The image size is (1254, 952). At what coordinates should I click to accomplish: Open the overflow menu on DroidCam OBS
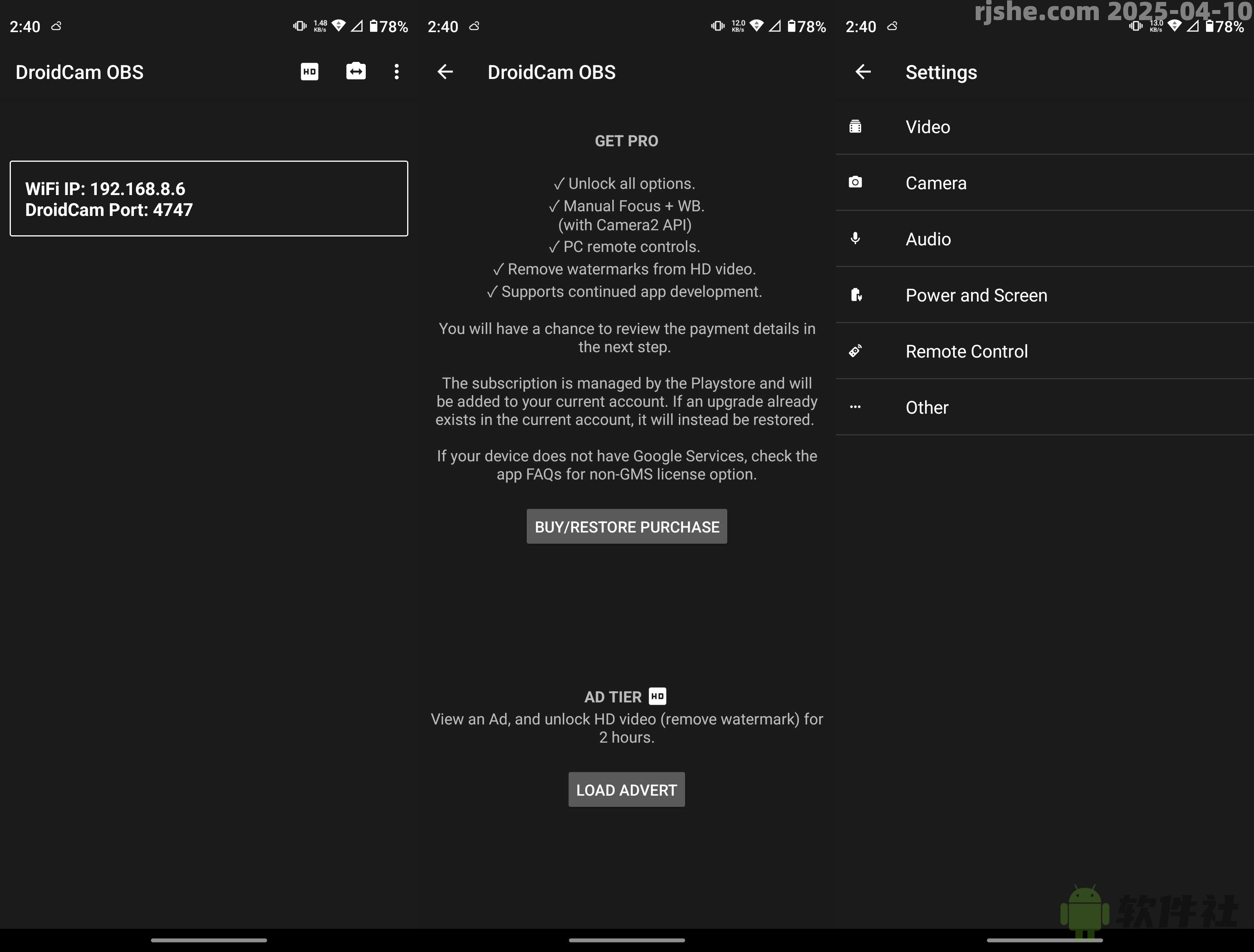[396, 72]
